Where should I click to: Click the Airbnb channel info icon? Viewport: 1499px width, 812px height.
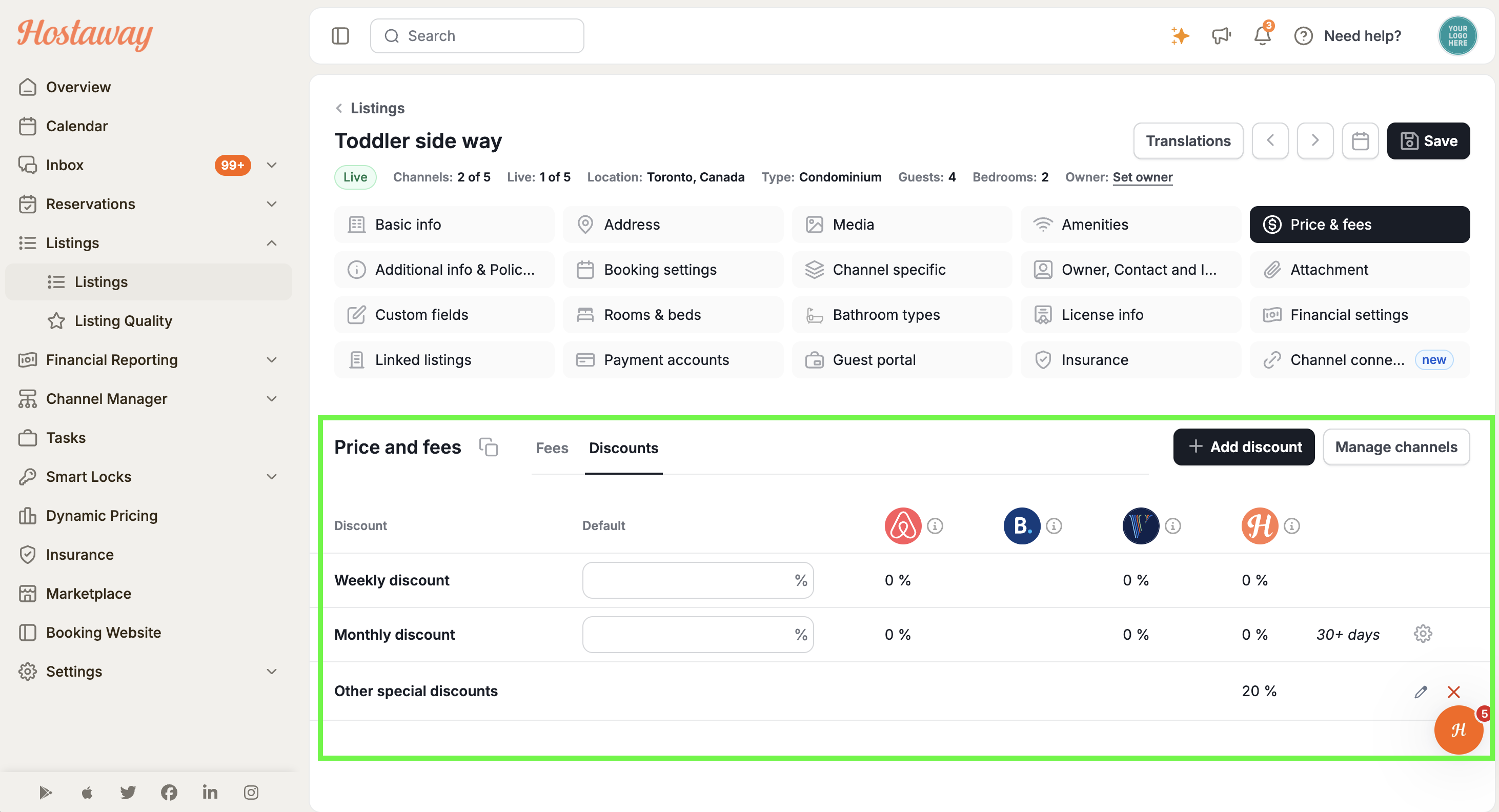[935, 525]
